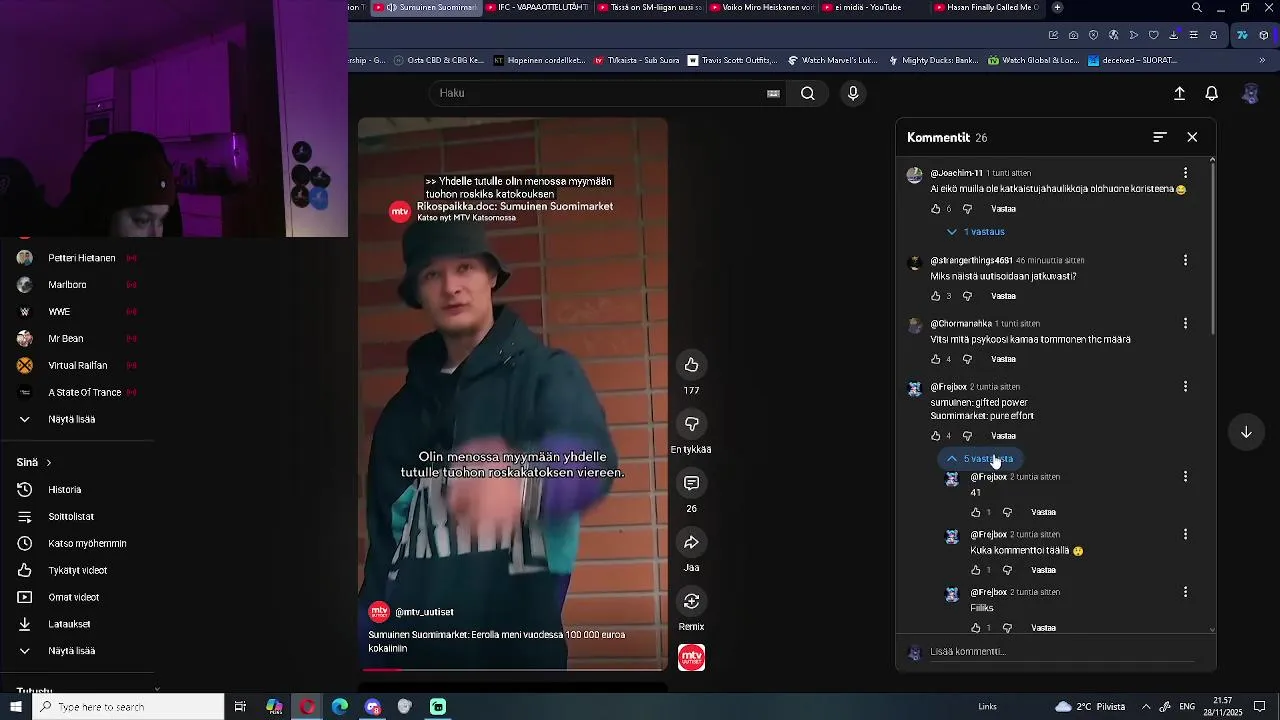The width and height of the screenshot is (1280, 720).
Task: Collapse the '5 vastausta' replies
Action: click(980, 459)
